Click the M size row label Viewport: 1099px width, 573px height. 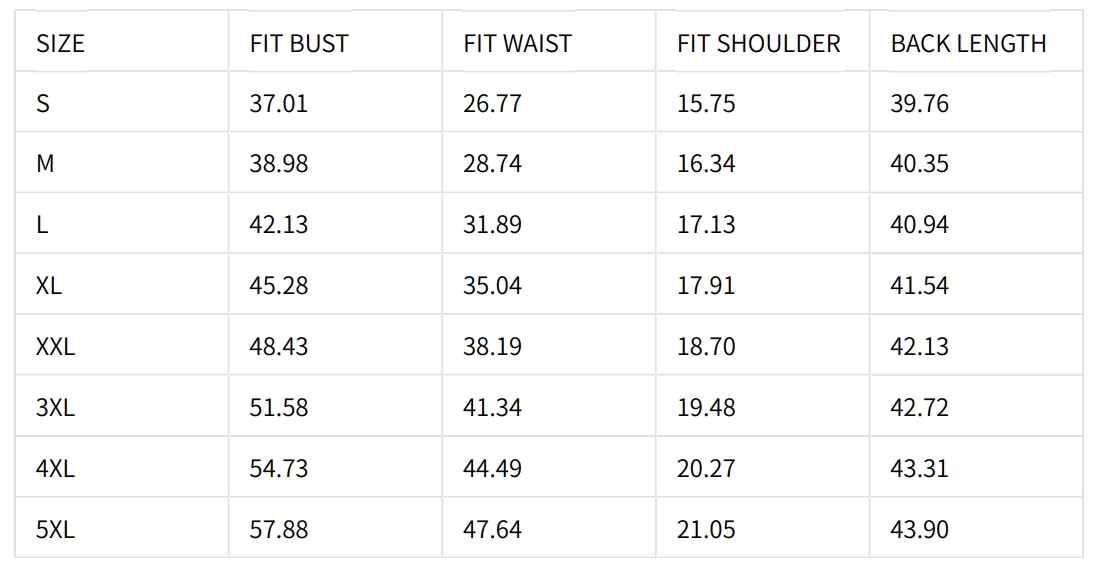tap(45, 164)
